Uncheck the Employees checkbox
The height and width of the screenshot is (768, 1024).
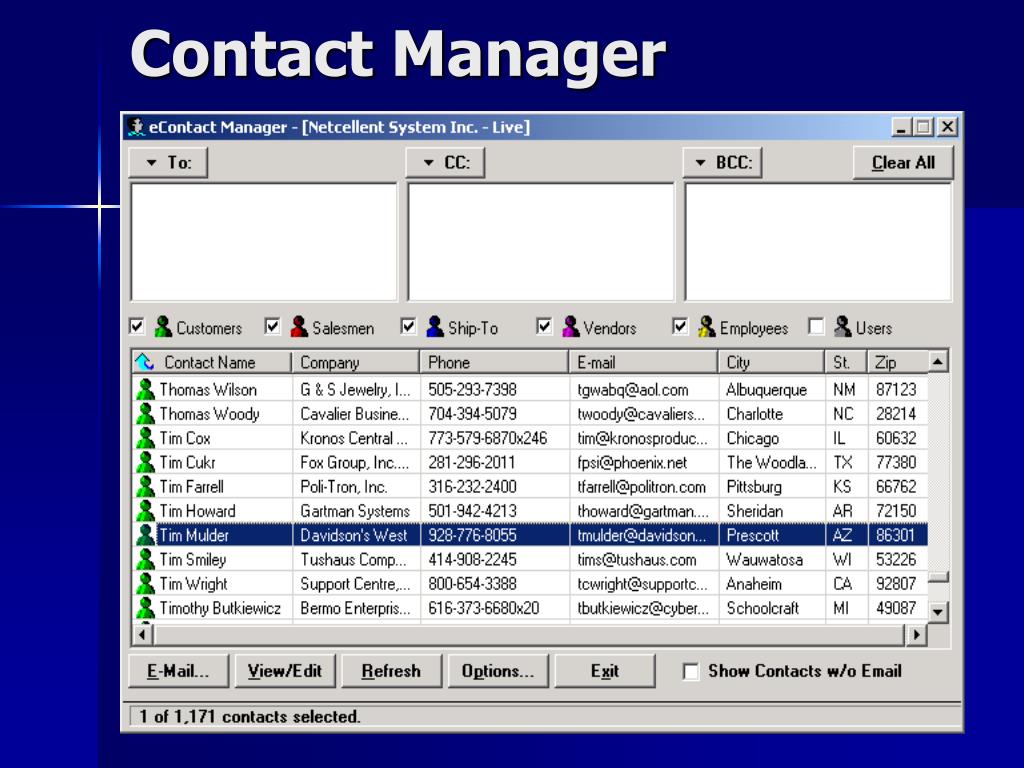[x=680, y=327]
